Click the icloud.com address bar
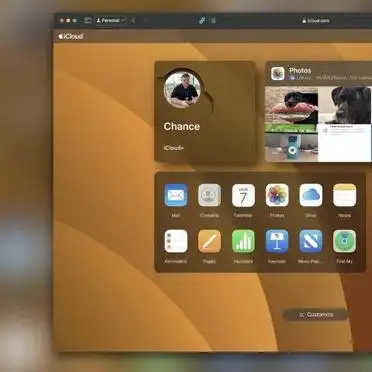The image size is (372, 372). coord(316,21)
